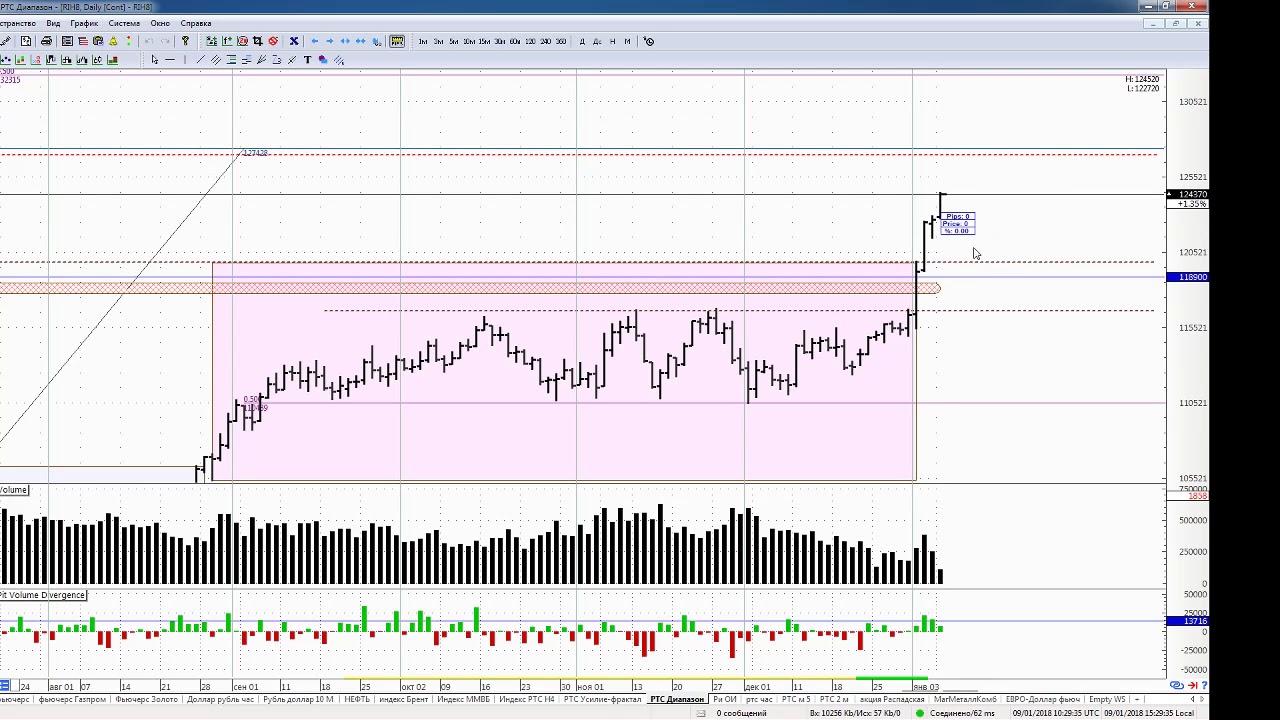Image resolution: width=1280 pixels, height=720 pixels.
Task: Switch to РТС Усилие-фрактал tab
Action: 602,699
